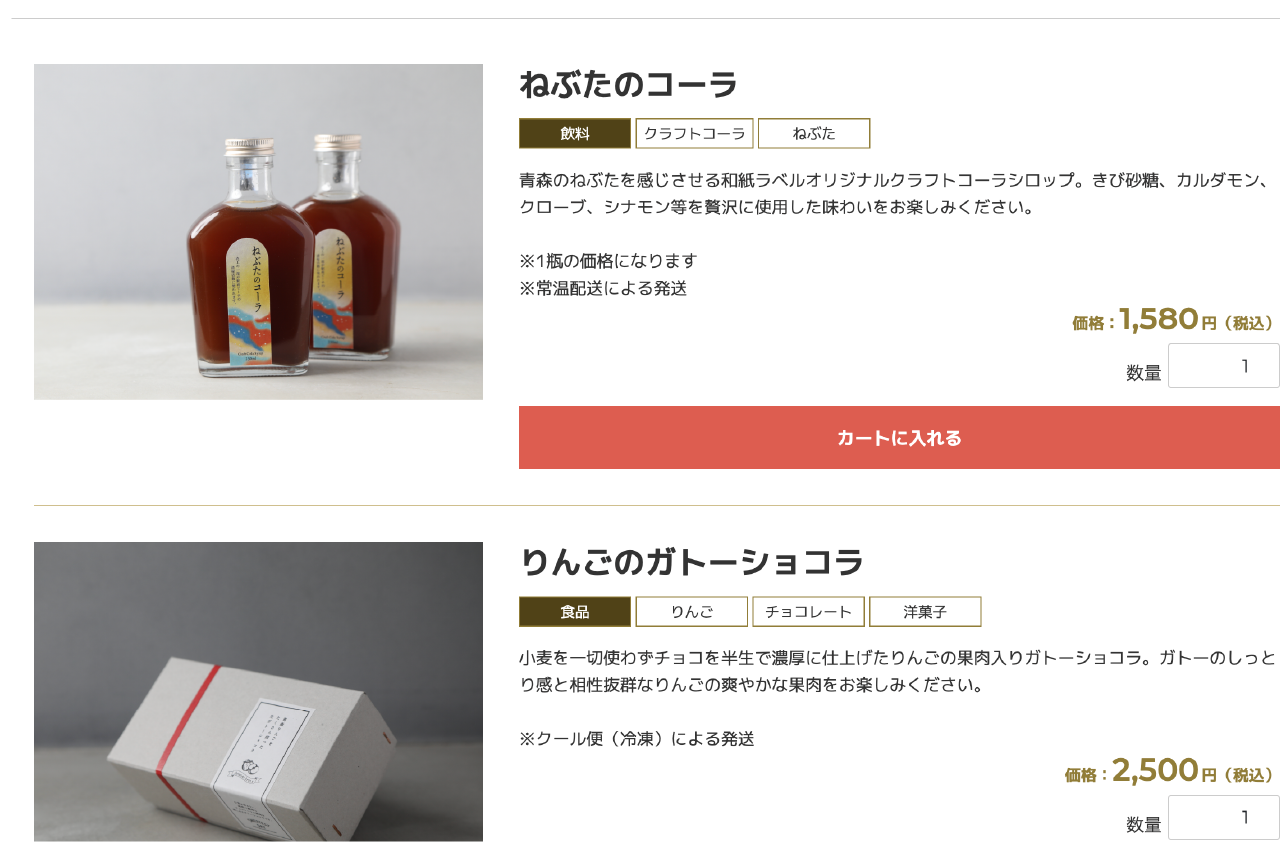Click the 数量 label beside the cola quantity field
This screenshot has width=1280, height=842.
coord(1144,373)
